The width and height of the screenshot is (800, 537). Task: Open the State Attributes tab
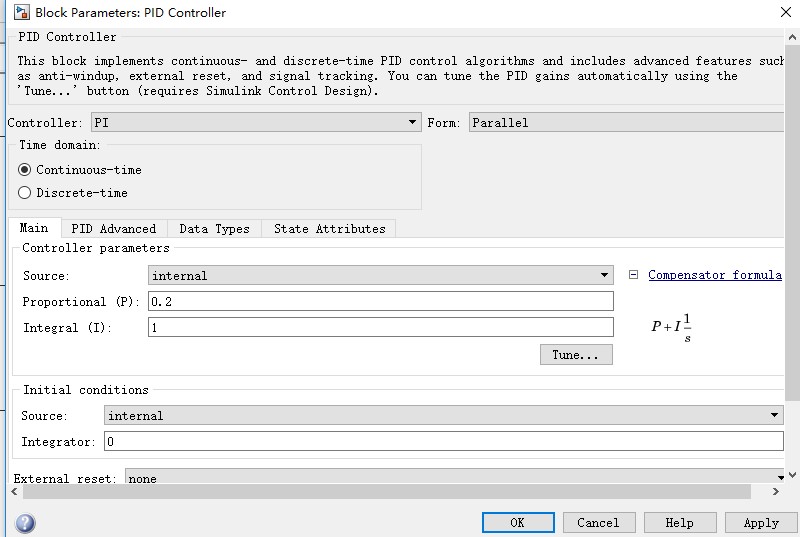click(x=329, y=229)
